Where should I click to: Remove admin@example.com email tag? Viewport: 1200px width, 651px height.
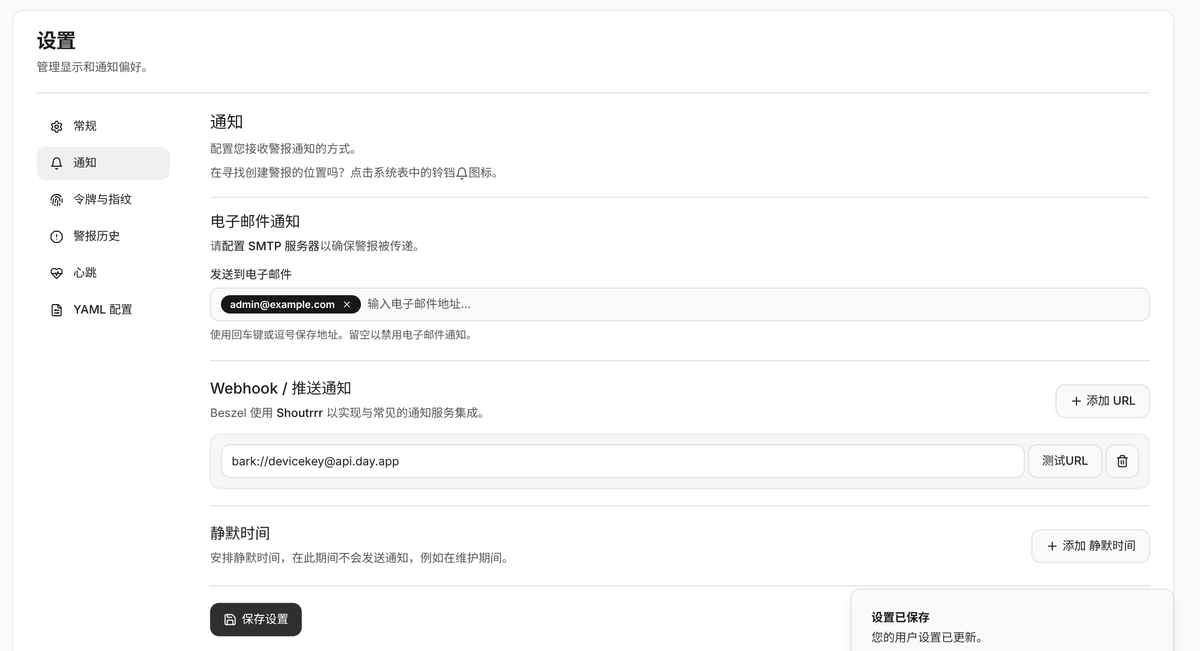(x=347, y=304)
